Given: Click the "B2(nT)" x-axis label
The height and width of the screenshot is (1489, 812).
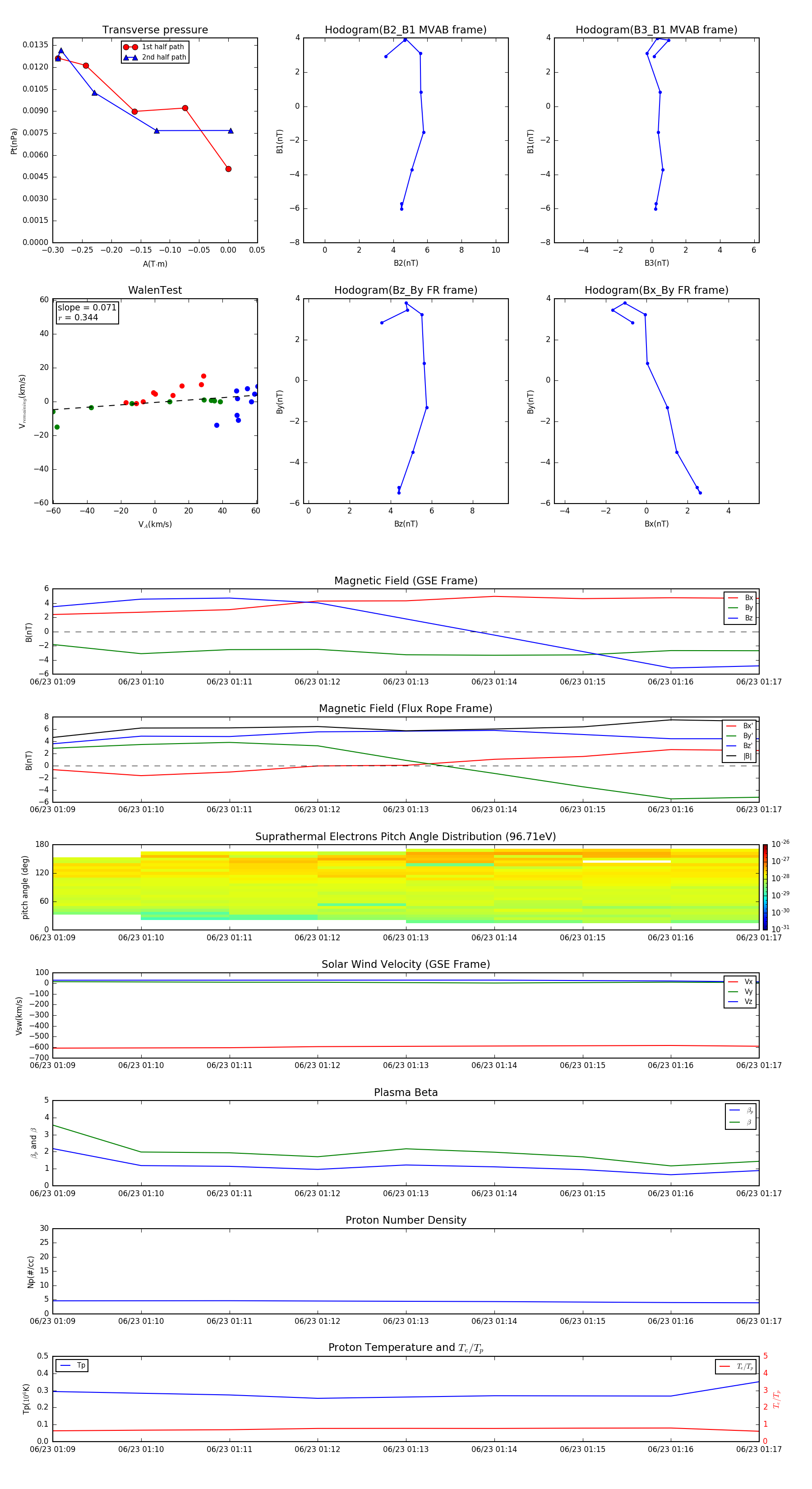Looking at the screenshot, I should coord(406,263).
